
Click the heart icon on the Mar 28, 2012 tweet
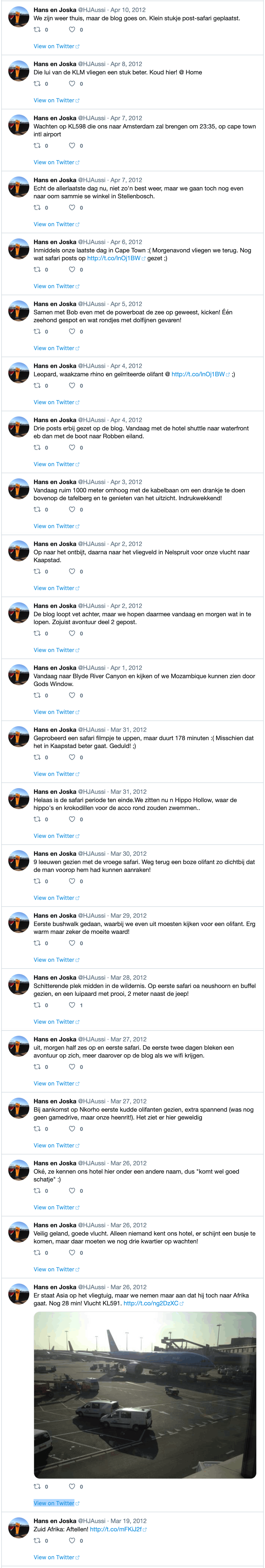tap(72, 1005)
